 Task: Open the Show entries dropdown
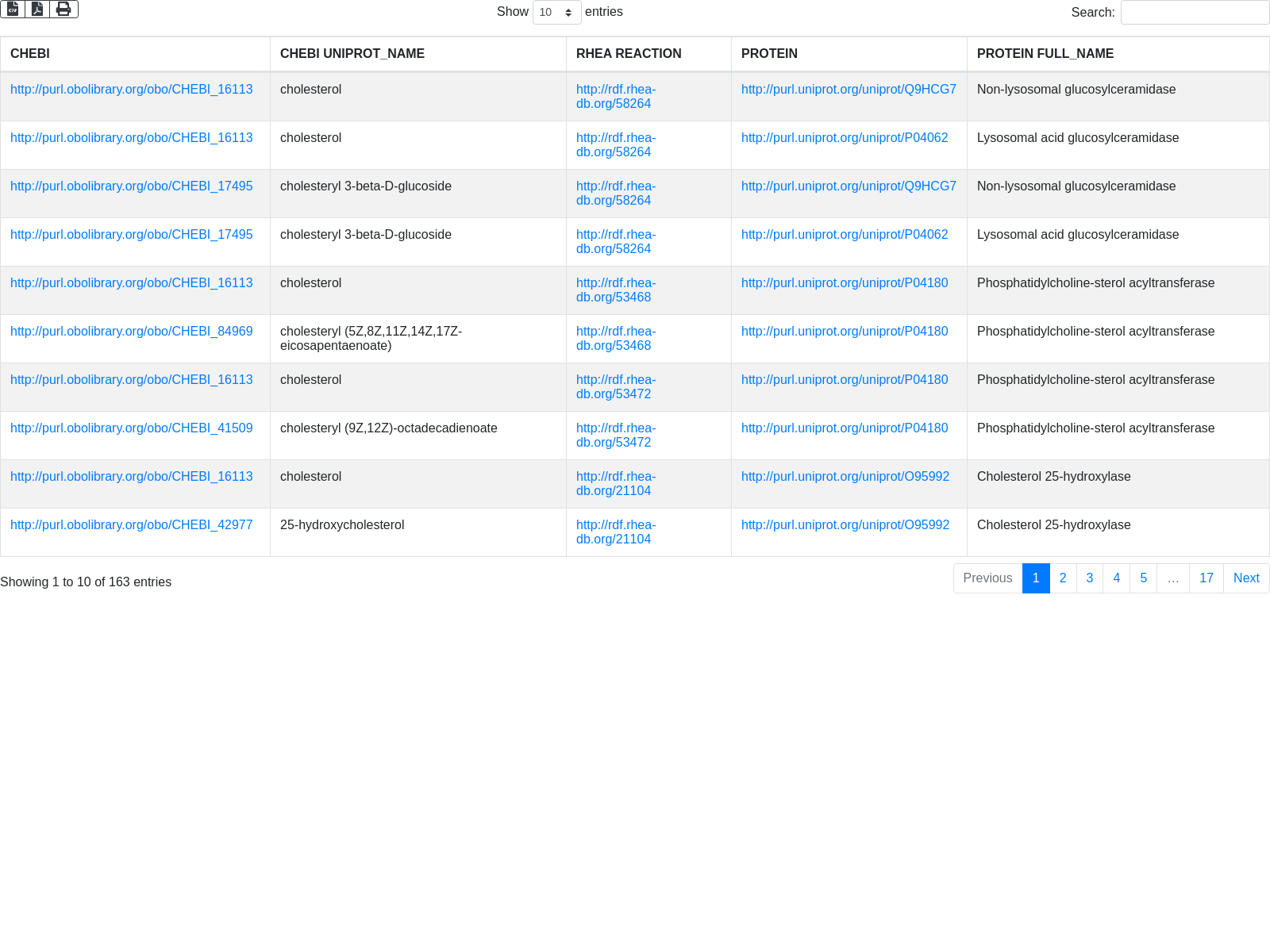point(556,13)
